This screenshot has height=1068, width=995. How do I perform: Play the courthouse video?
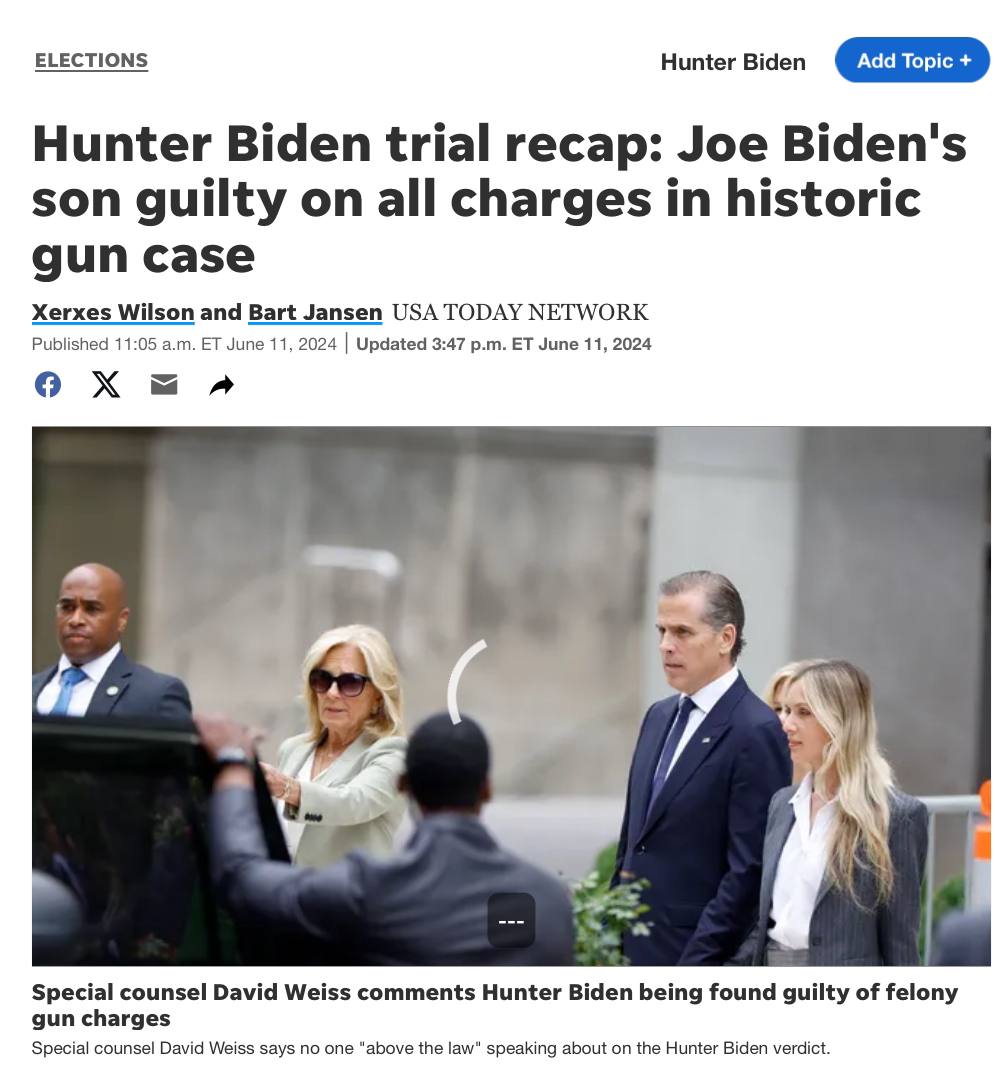coord(511,695)
